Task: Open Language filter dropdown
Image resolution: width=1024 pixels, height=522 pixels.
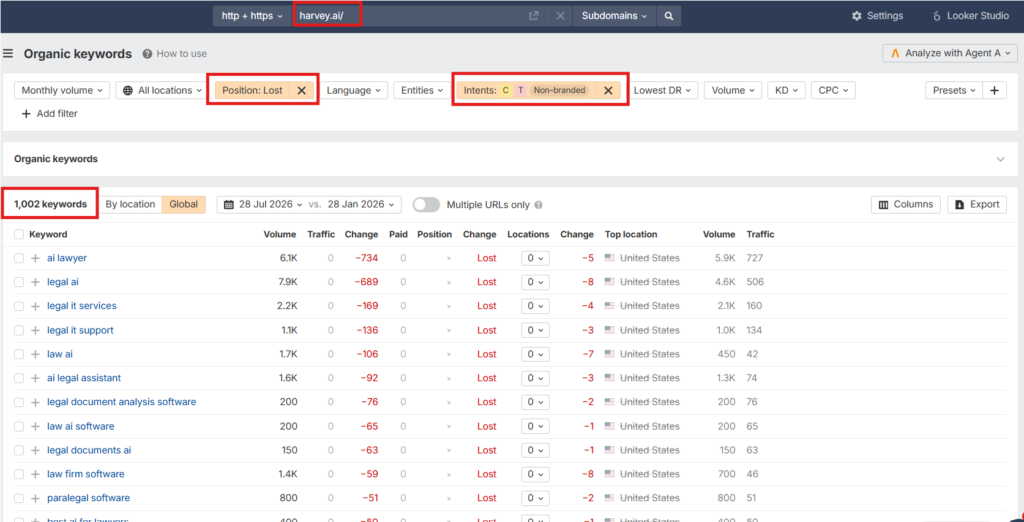Action: 354,91
